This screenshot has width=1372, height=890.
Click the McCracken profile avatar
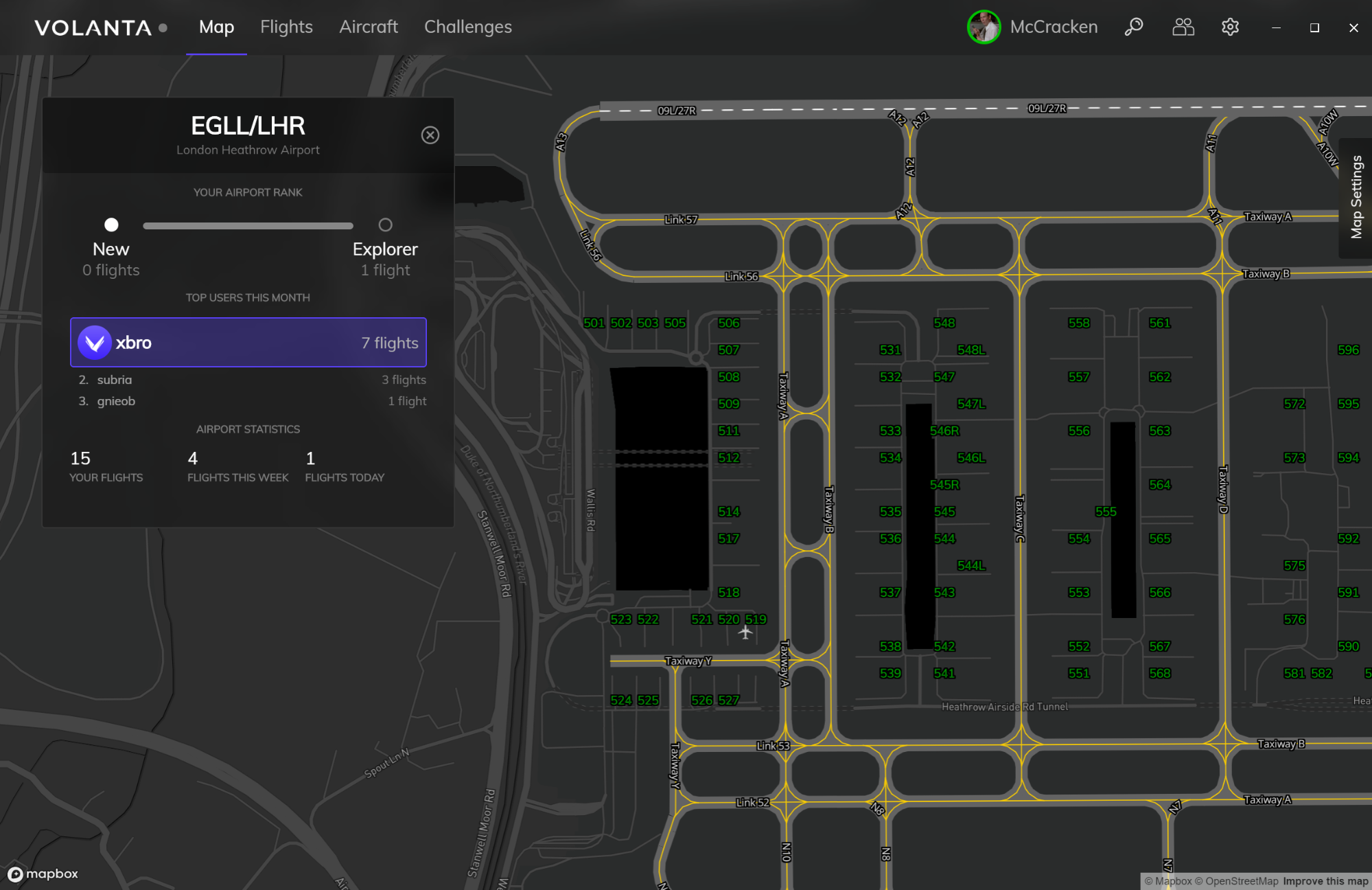pyautogui.click(x=984, y=27)
